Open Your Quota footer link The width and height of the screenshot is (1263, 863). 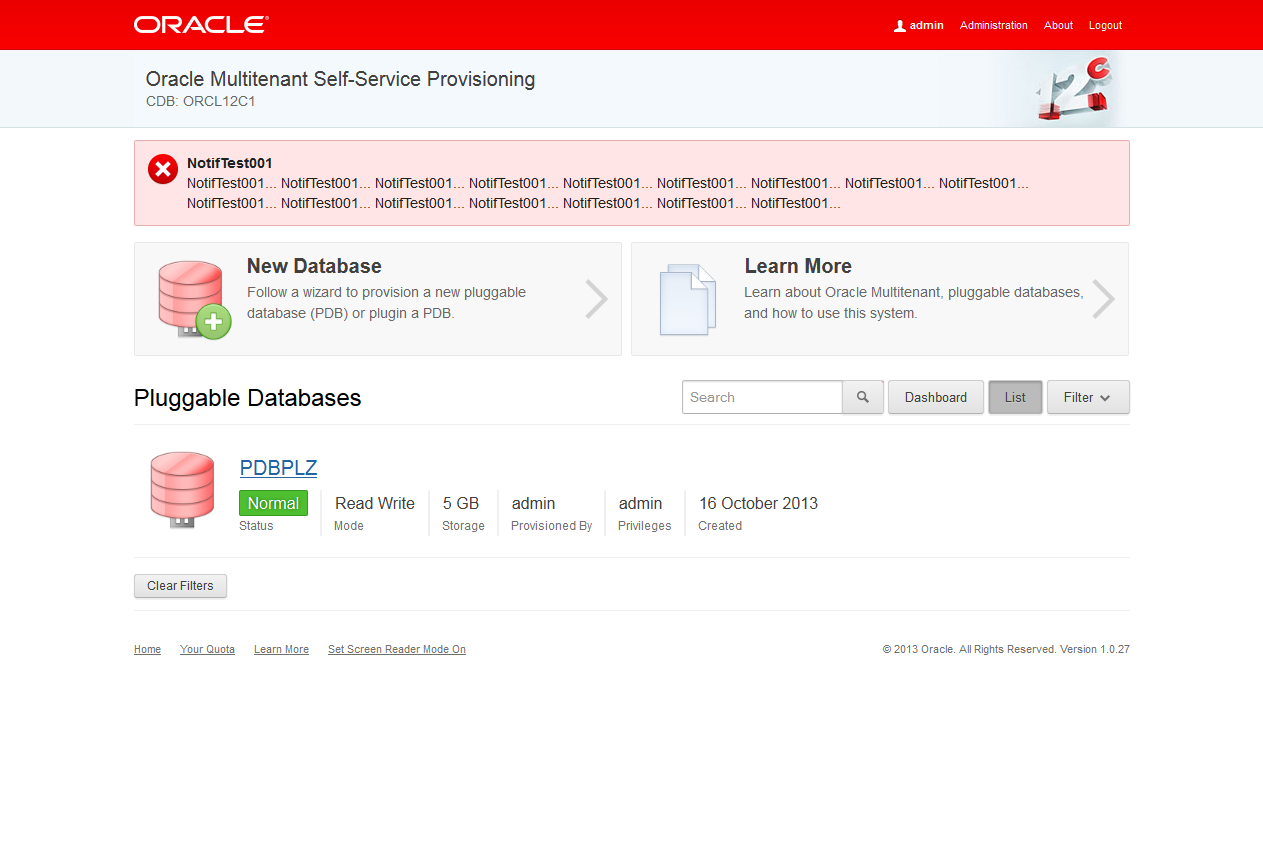click(x=207, y=650)
